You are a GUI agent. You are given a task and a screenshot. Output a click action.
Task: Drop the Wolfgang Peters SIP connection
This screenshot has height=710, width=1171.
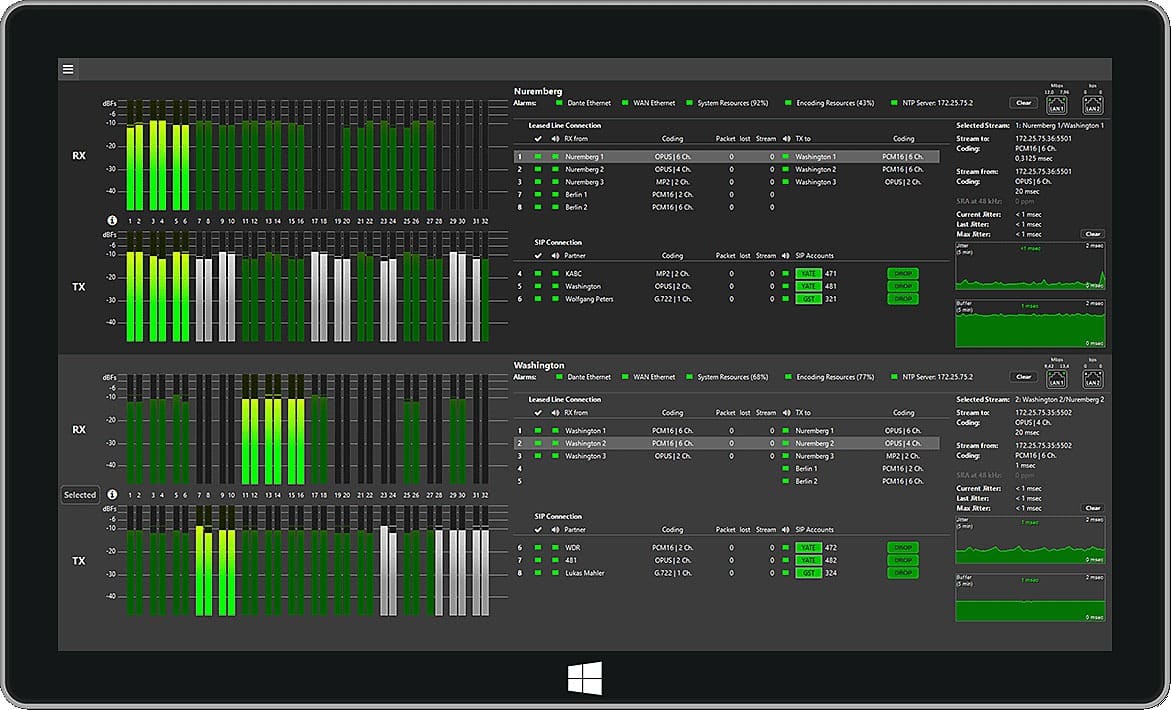pos(901,298)
